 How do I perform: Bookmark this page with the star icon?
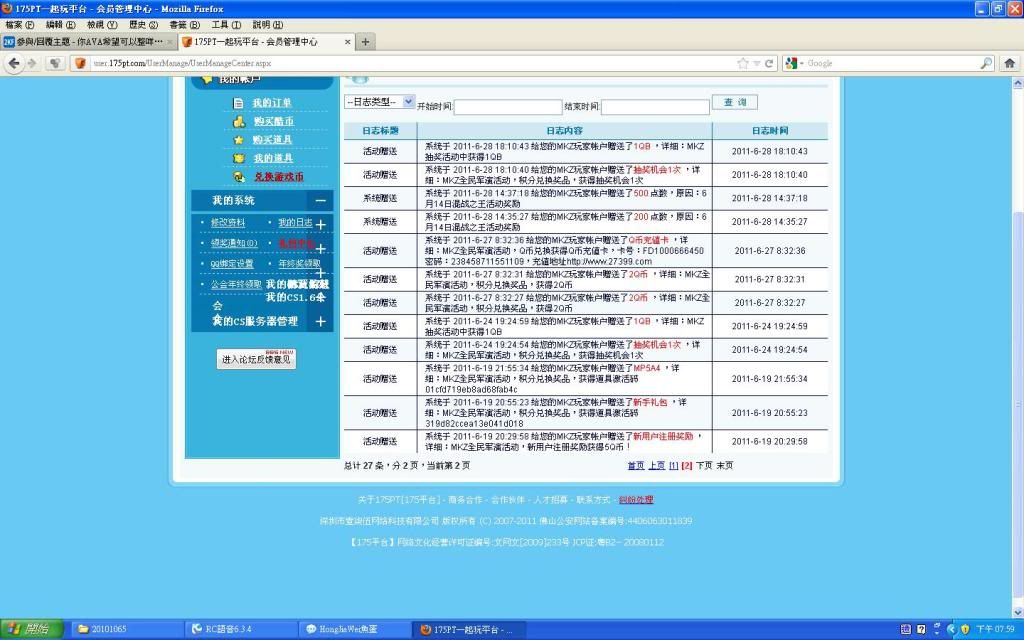click(x=743, y=63)
